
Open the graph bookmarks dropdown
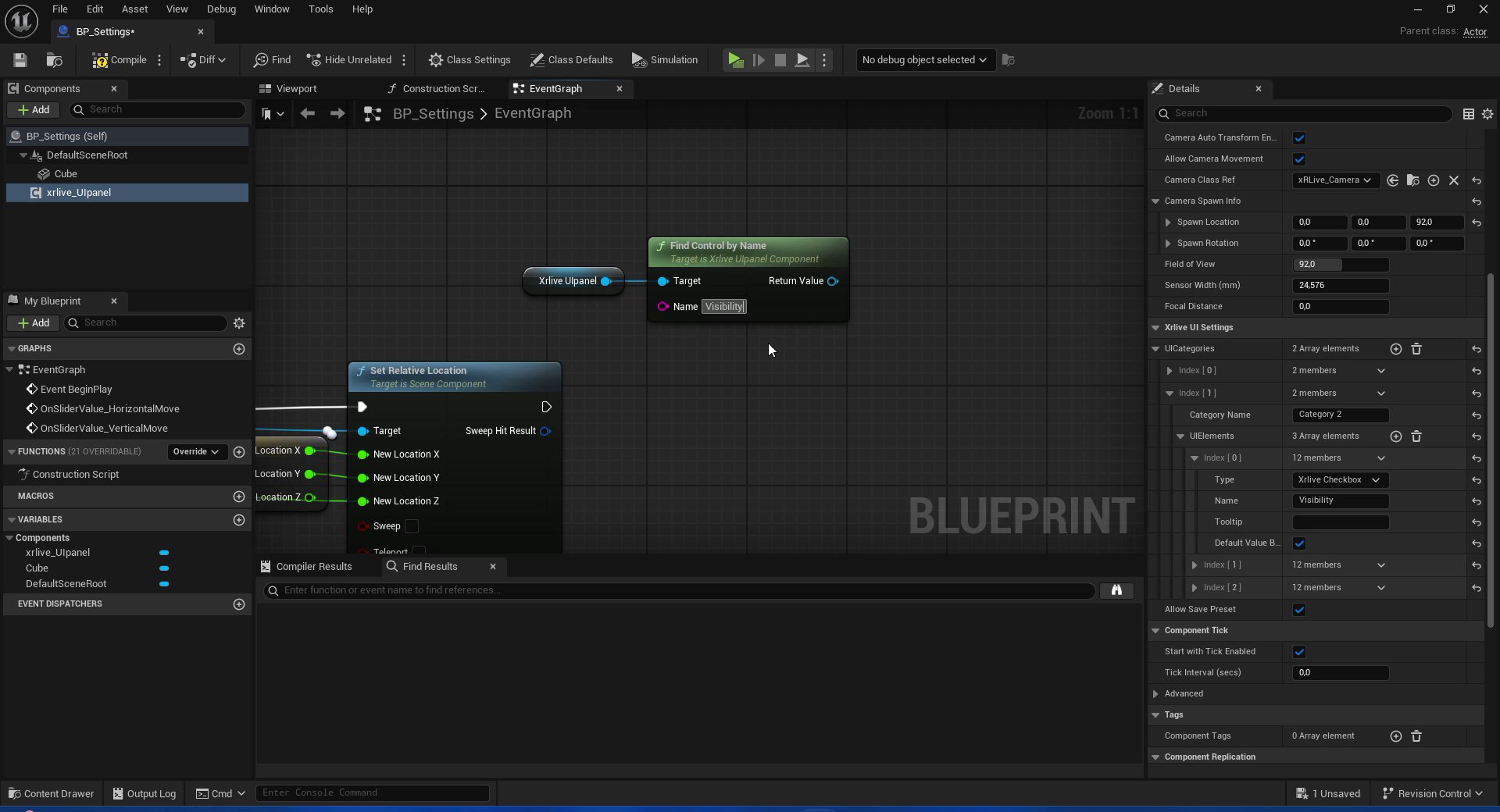[273, 114]
